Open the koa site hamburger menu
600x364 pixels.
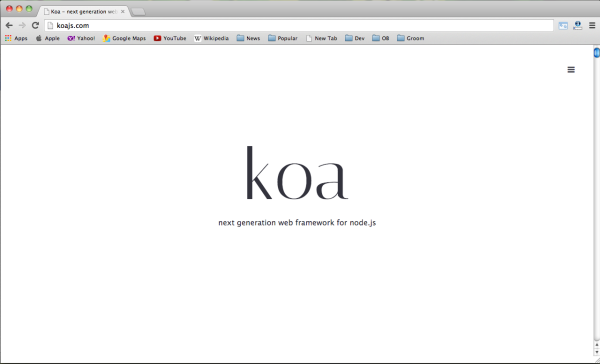point(571,70)
